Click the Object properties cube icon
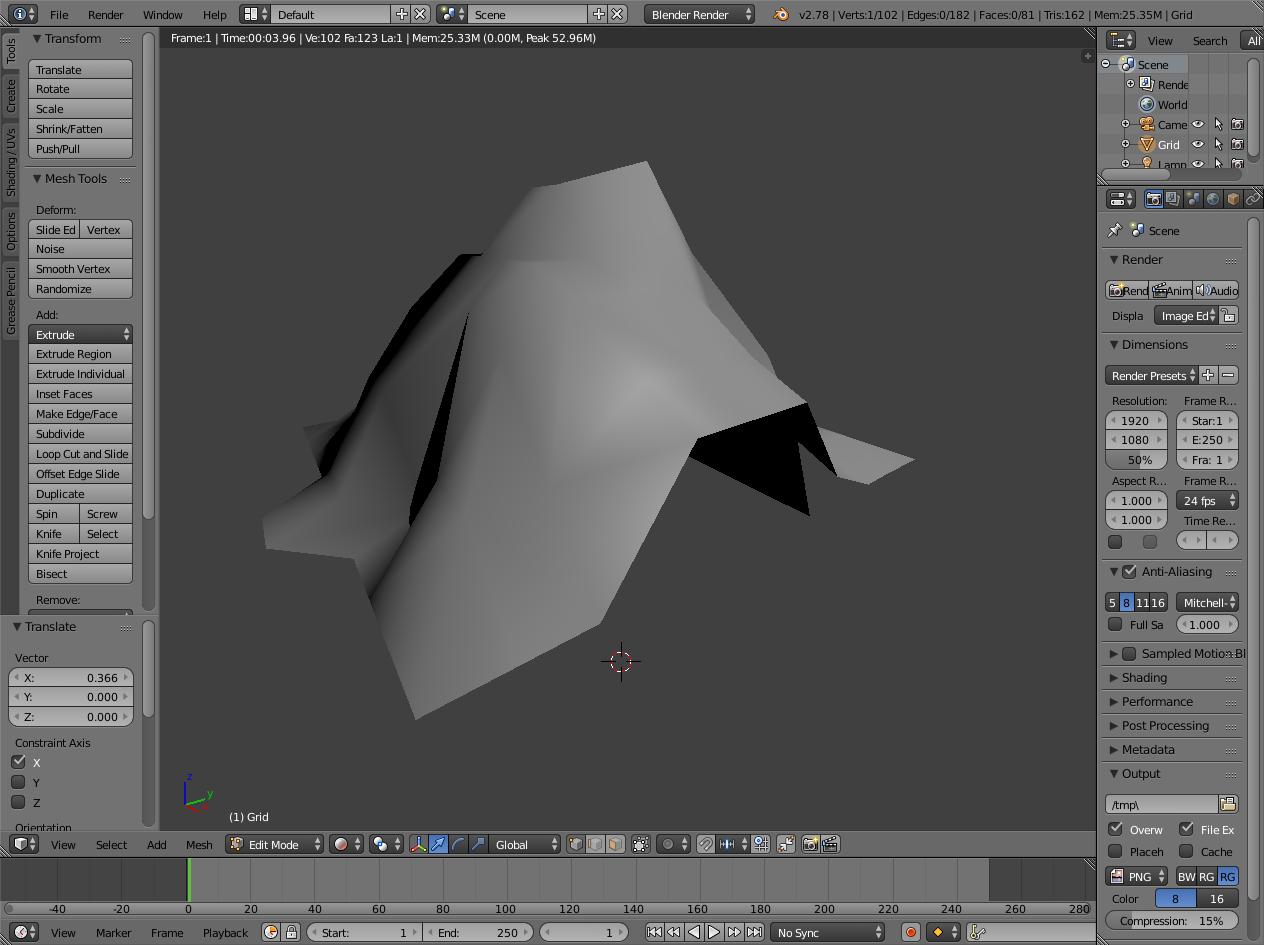 pyautogui.click(x=1232, y=199)
